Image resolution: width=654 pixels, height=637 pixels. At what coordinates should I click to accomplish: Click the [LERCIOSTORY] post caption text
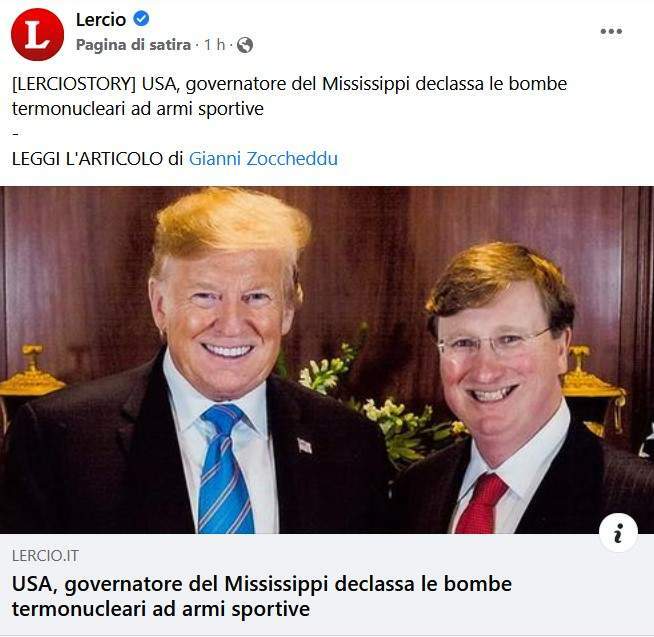click(x=289, y=96)
